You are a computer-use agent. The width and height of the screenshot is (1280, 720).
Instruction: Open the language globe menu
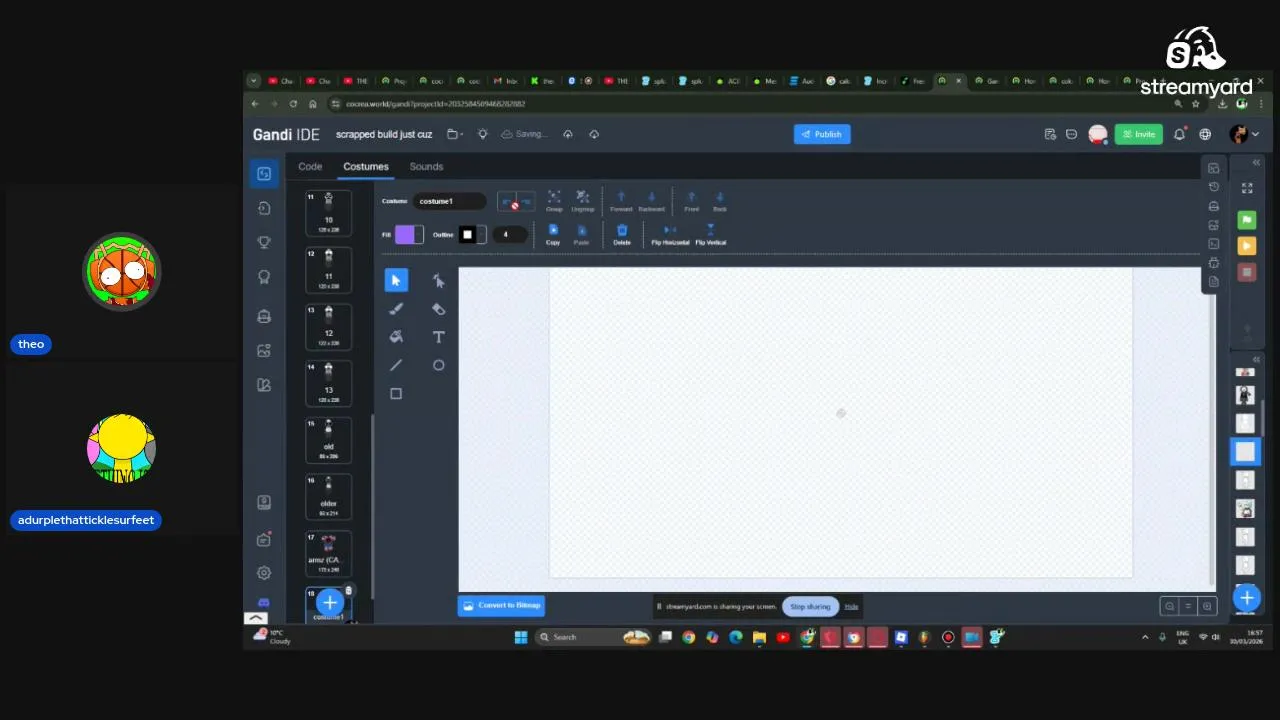1205,134
